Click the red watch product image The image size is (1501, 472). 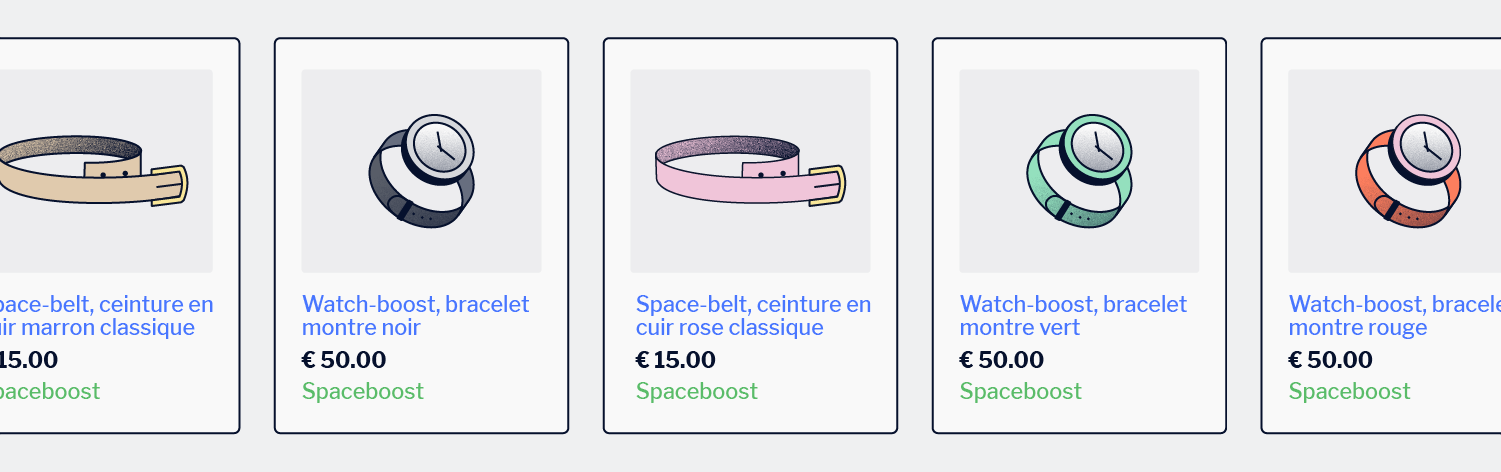click(x=1394, y=171)
